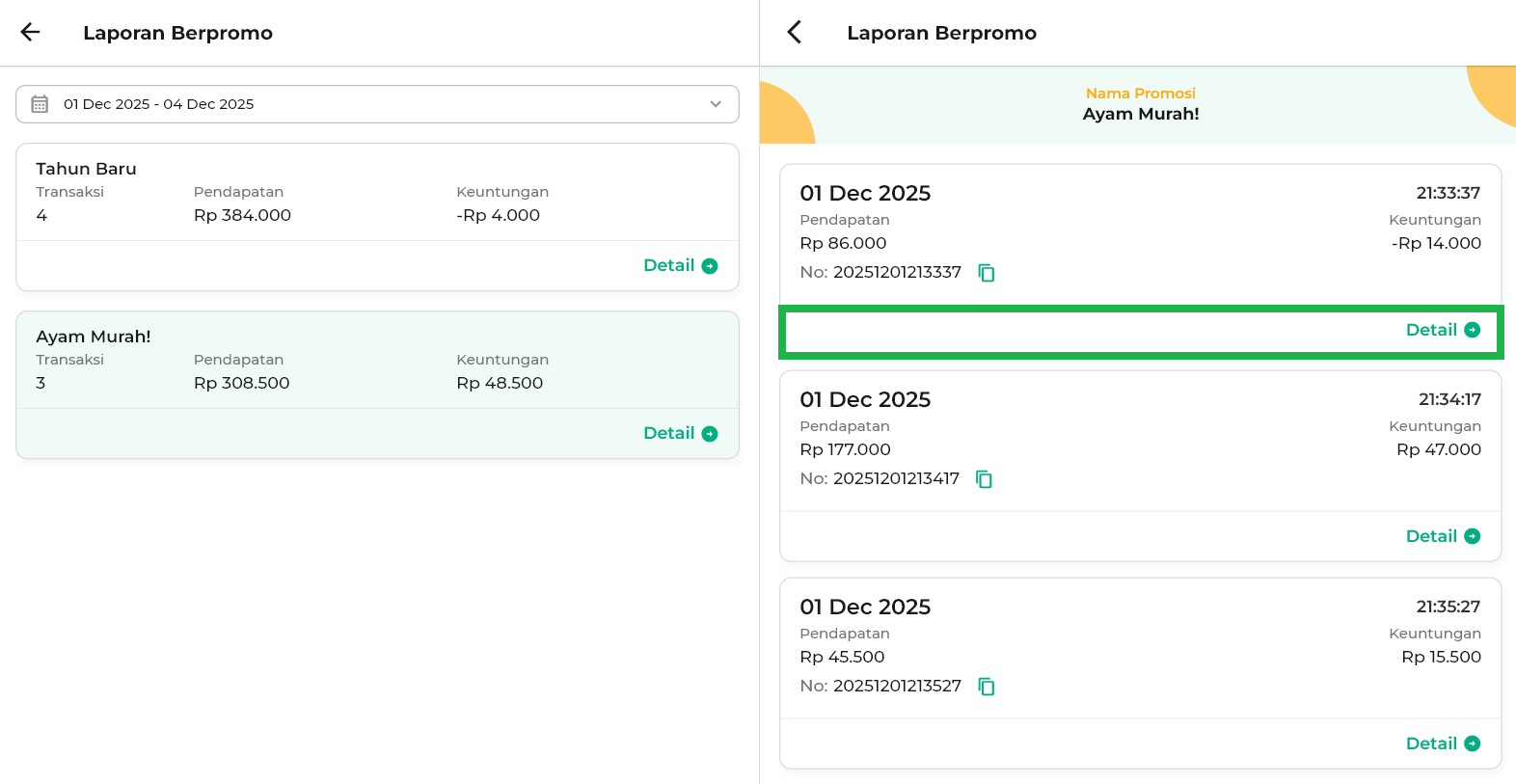
Task: Expand the date range dropdown chevron
Action: click(x=715, y=104)
